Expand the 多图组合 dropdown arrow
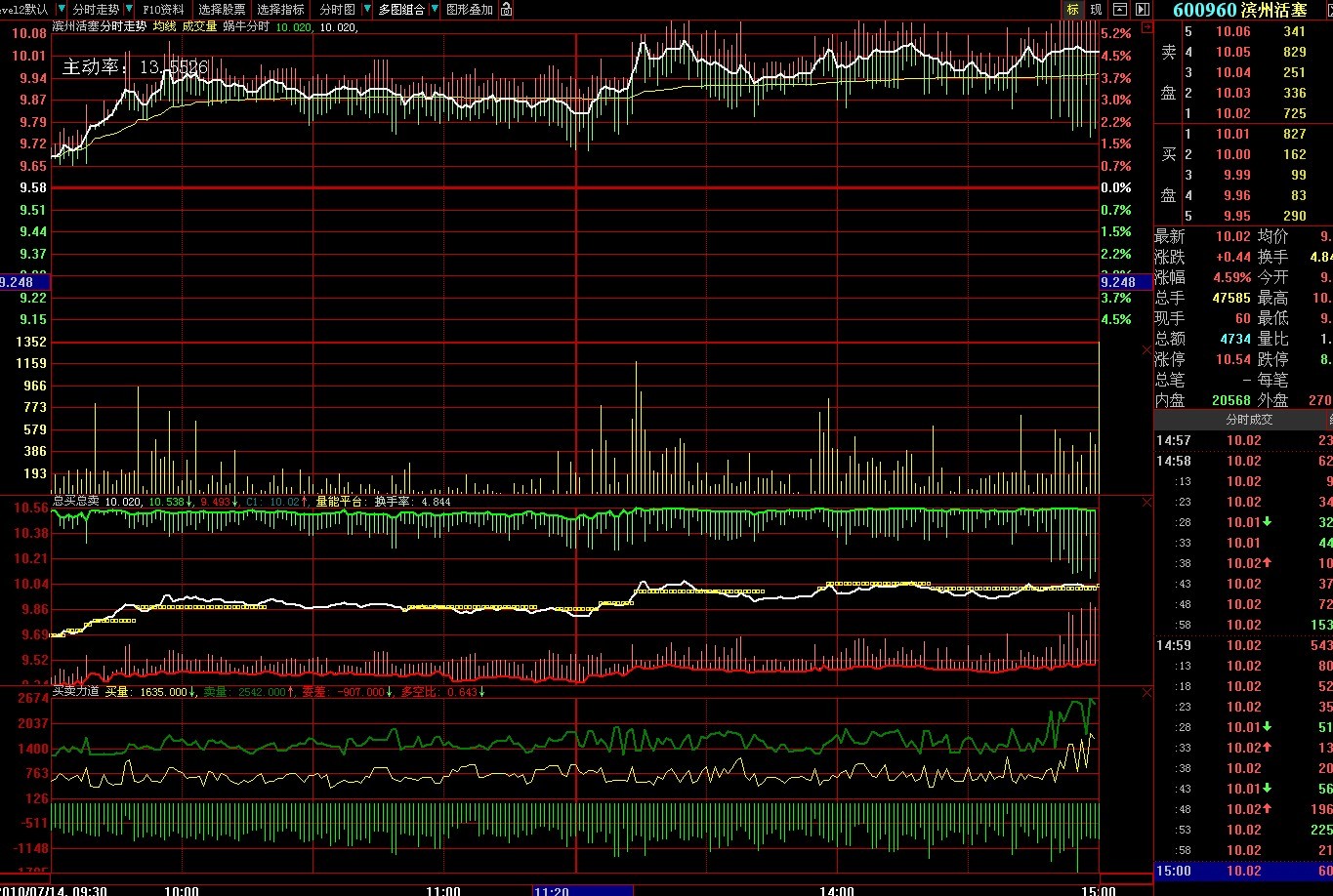Viewport: 1333px width, 896px height. [435, 10]
